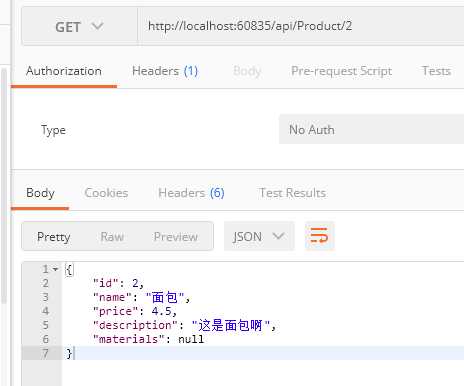Open the Pre-request Script tab
This screenshot has height=386, width=464.
tap(341, 71)
